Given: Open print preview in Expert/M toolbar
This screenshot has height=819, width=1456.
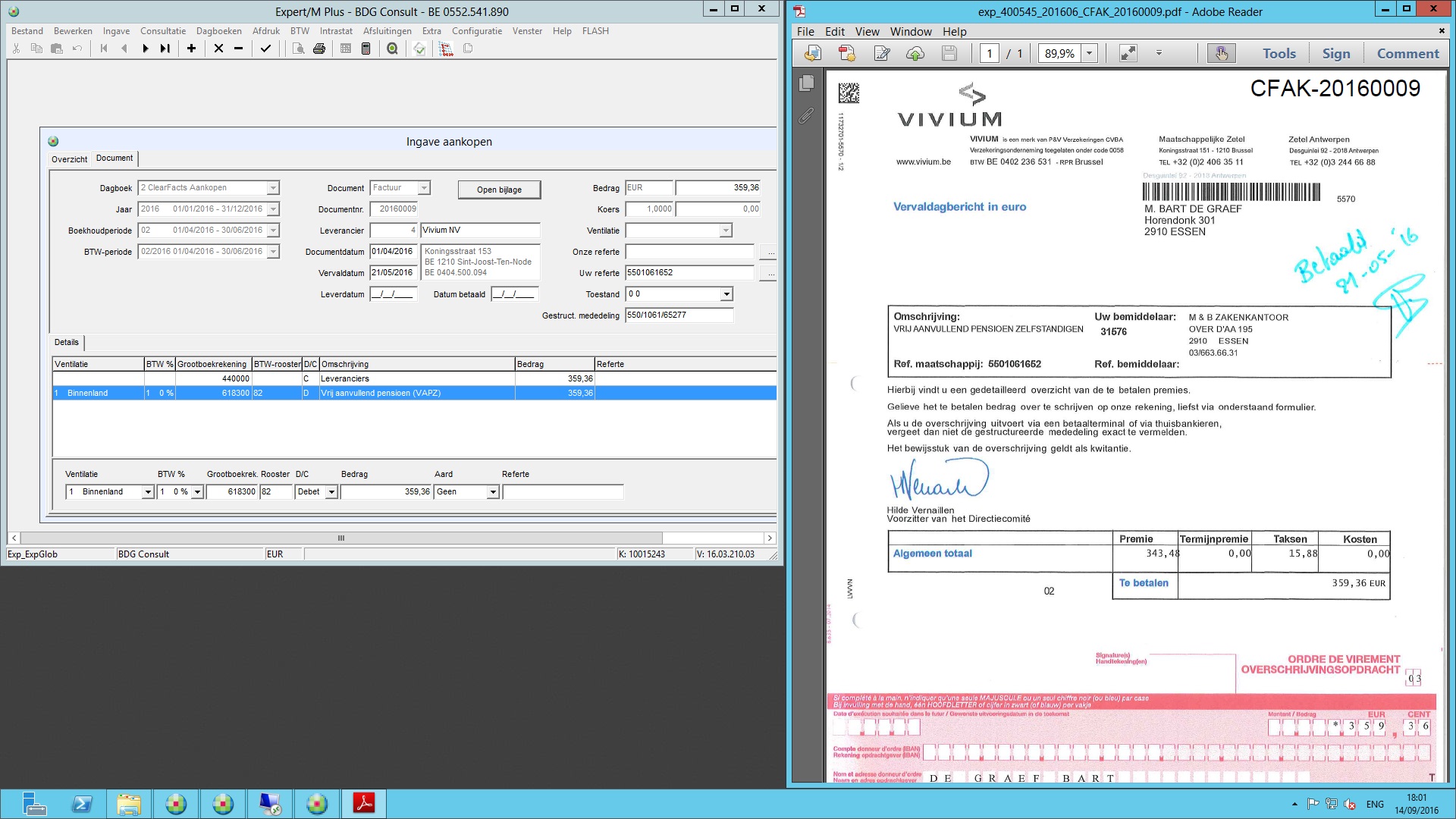Looking at the screenshot, I should tap(299, 49).
